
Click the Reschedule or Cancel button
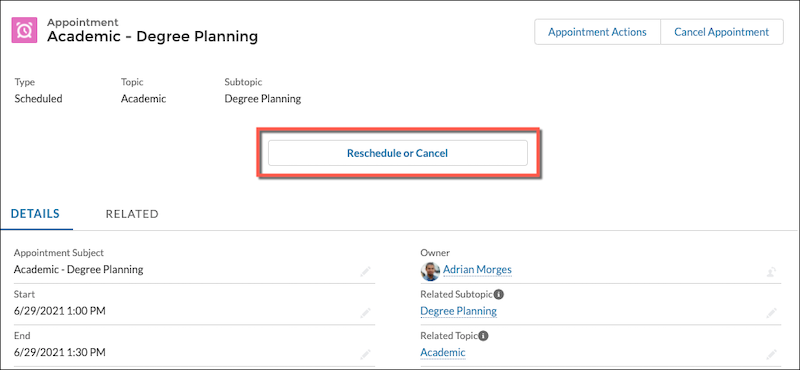(397, 153)
